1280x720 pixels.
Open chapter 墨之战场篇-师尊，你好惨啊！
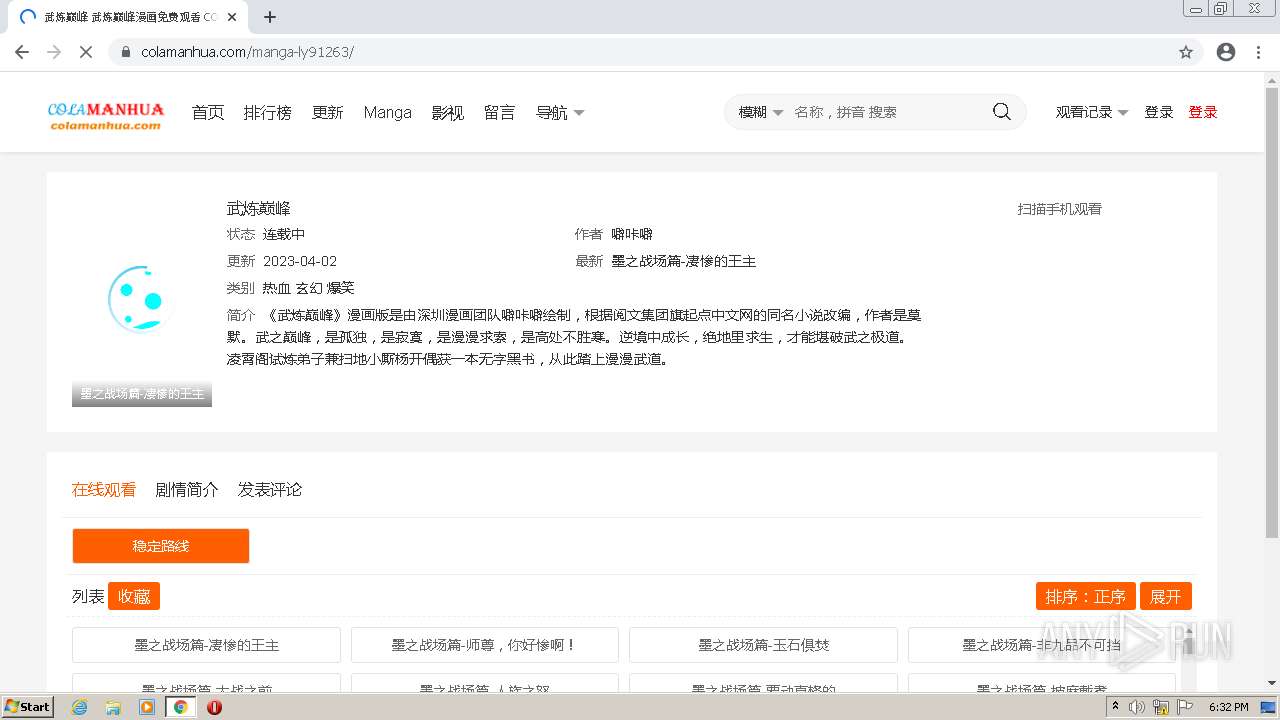pos(485,645)
